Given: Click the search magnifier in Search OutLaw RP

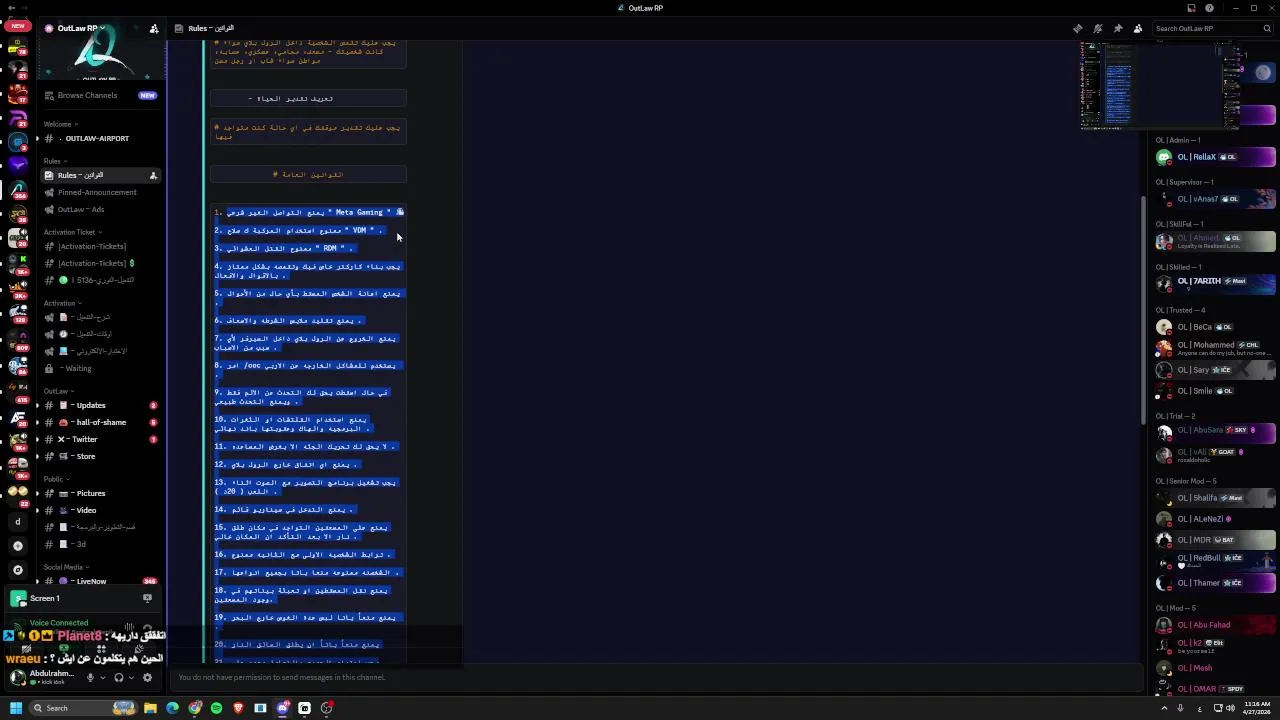Looking at the screenshot, I should (1267, 28).
